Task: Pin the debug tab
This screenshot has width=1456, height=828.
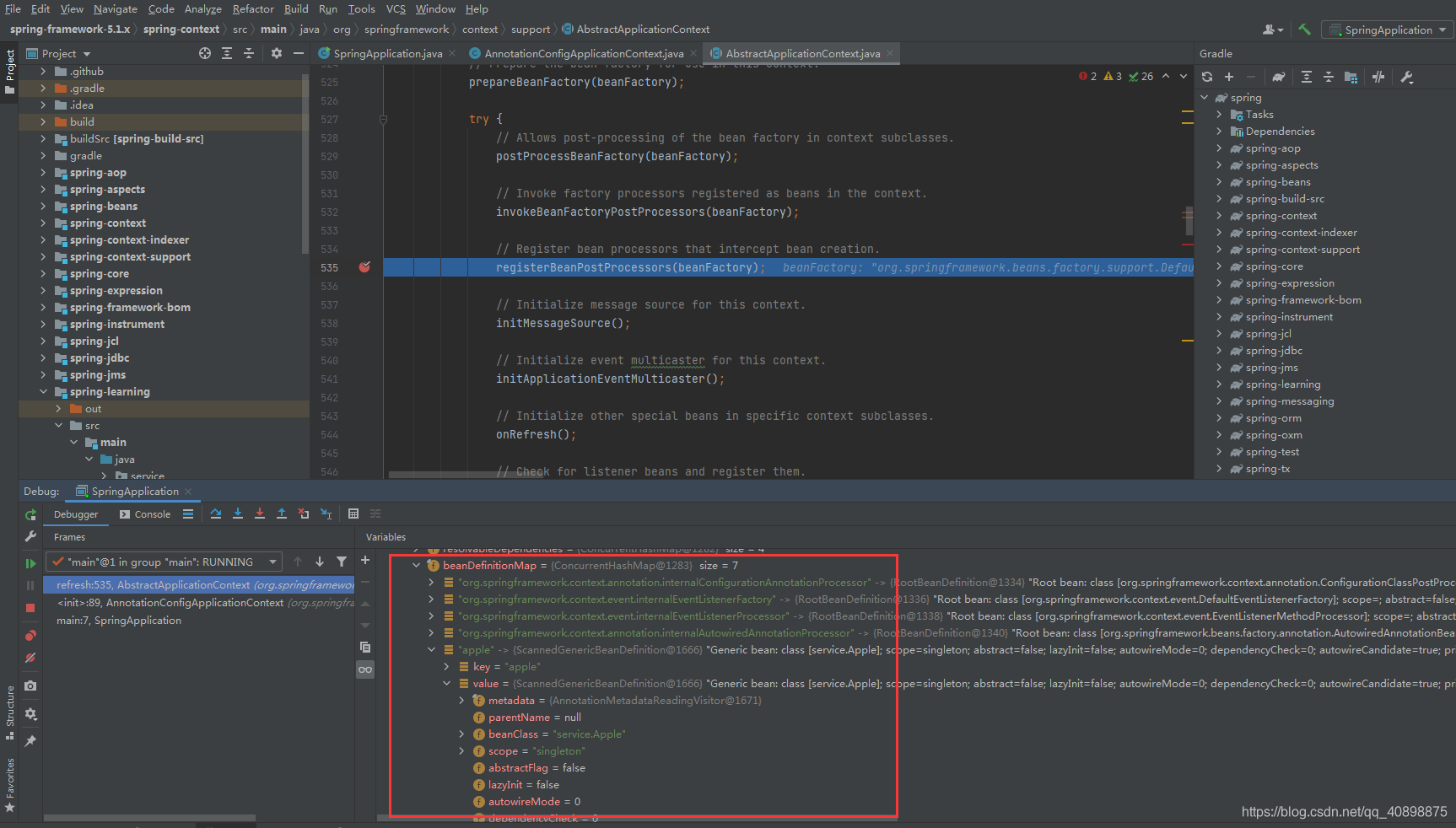Action: pyautogui.click(x=30, y=740)
